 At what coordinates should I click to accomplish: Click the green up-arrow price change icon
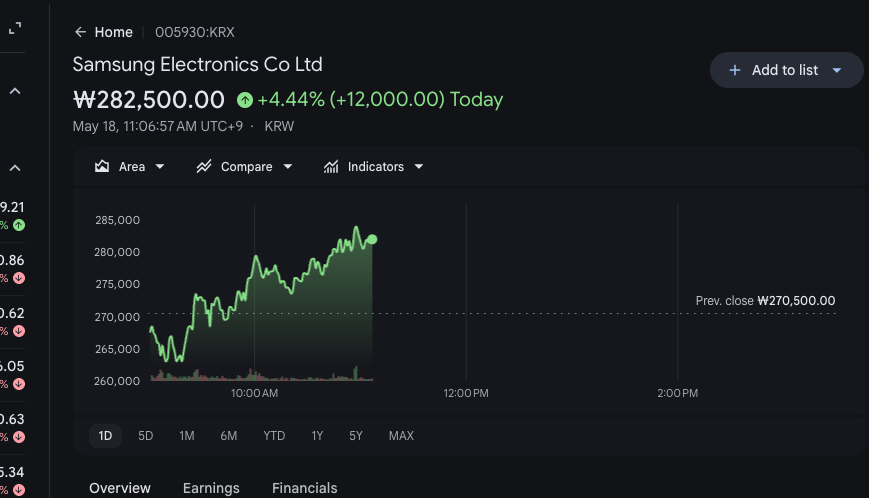pyautogui.click(x=245, y=100)
